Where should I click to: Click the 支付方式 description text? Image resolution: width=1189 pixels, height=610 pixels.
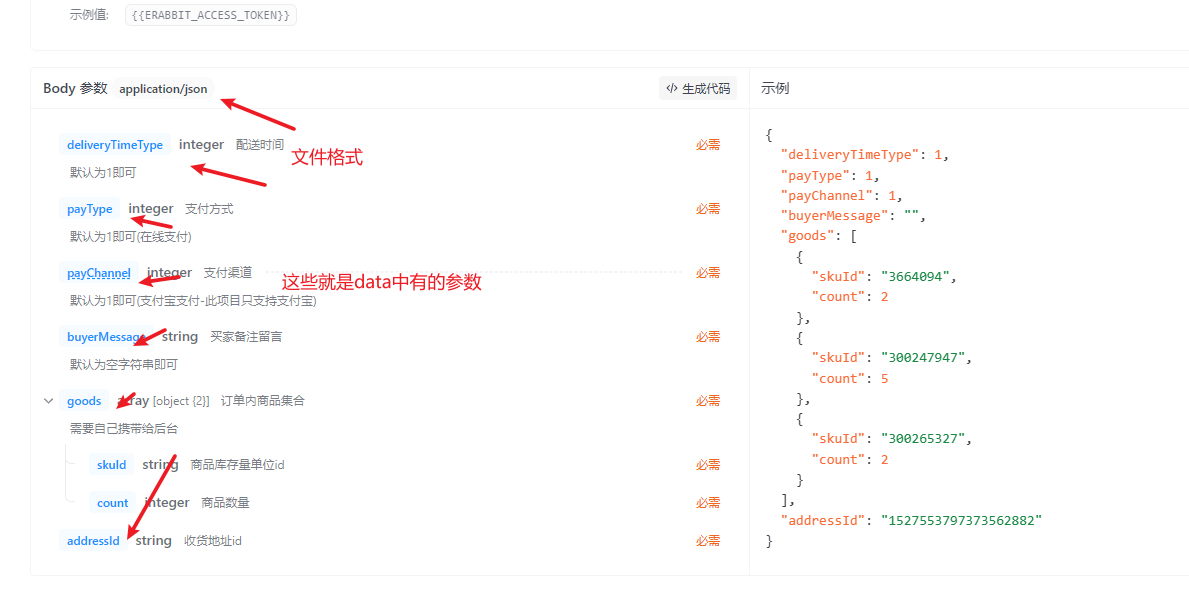209,209
